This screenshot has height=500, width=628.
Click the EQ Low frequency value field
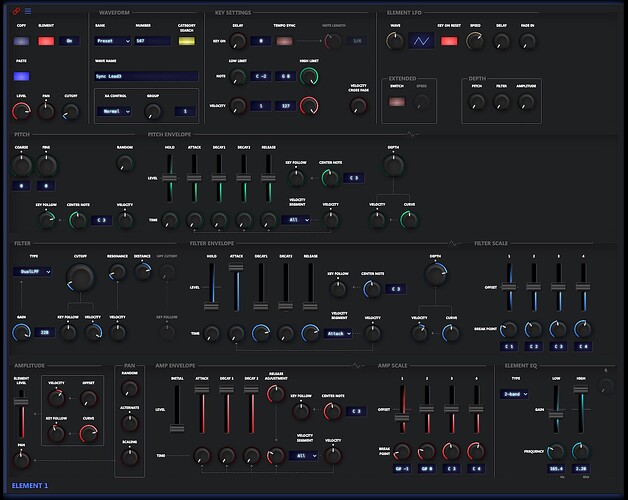[x=556, y=469]
